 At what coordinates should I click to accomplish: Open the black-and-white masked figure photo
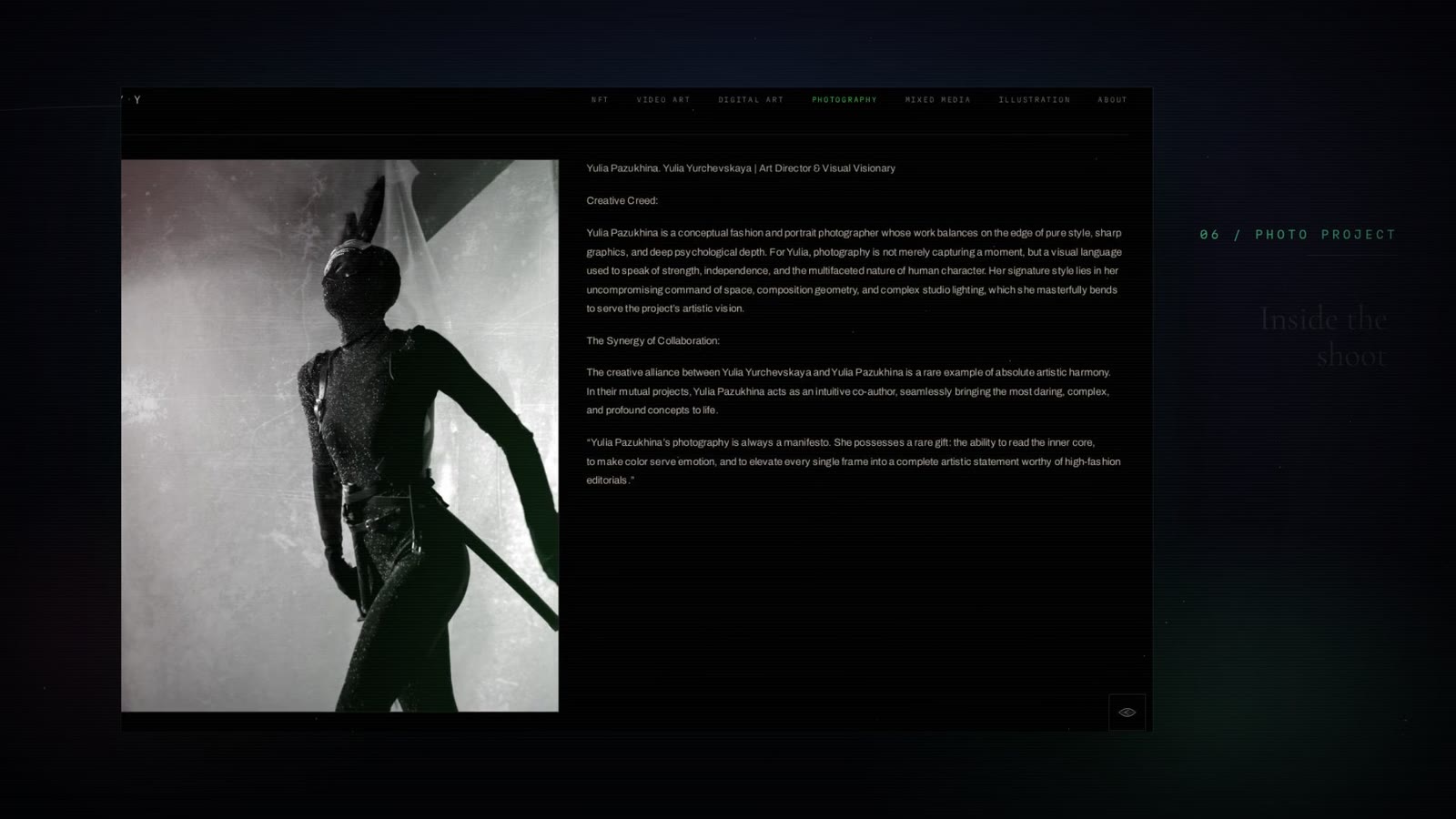click(x=340, y=436)
